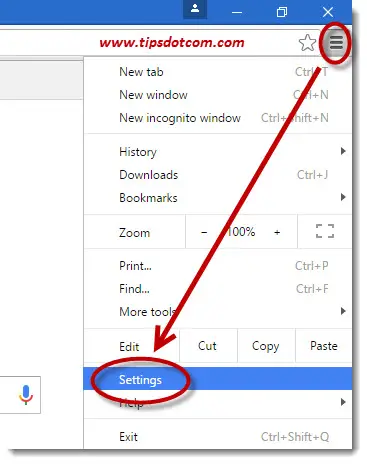
Task: Enter fullscreen mode using the zoom row icon
Action: click(x=325, y=231)
